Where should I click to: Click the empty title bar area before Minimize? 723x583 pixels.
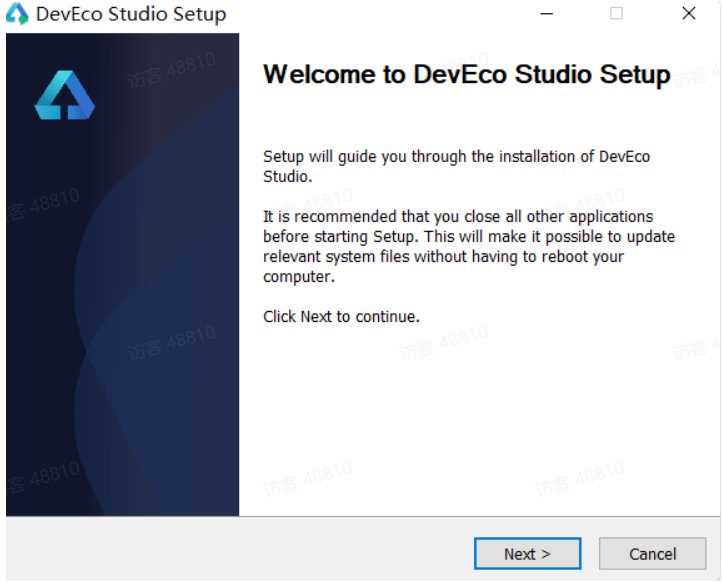380,14
